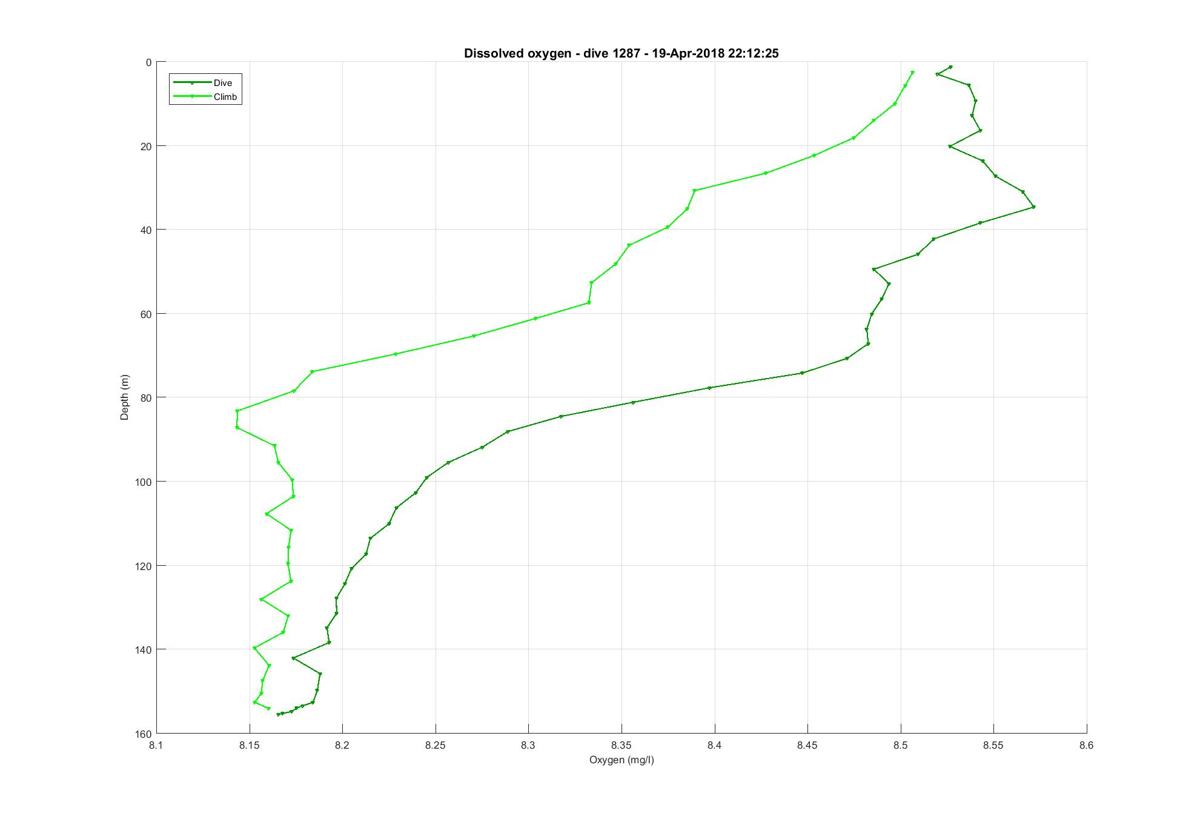Viewport: 1200px width, 824px height.
Task: Click x-axis tick label '8.45'
Action: (808, 745)
